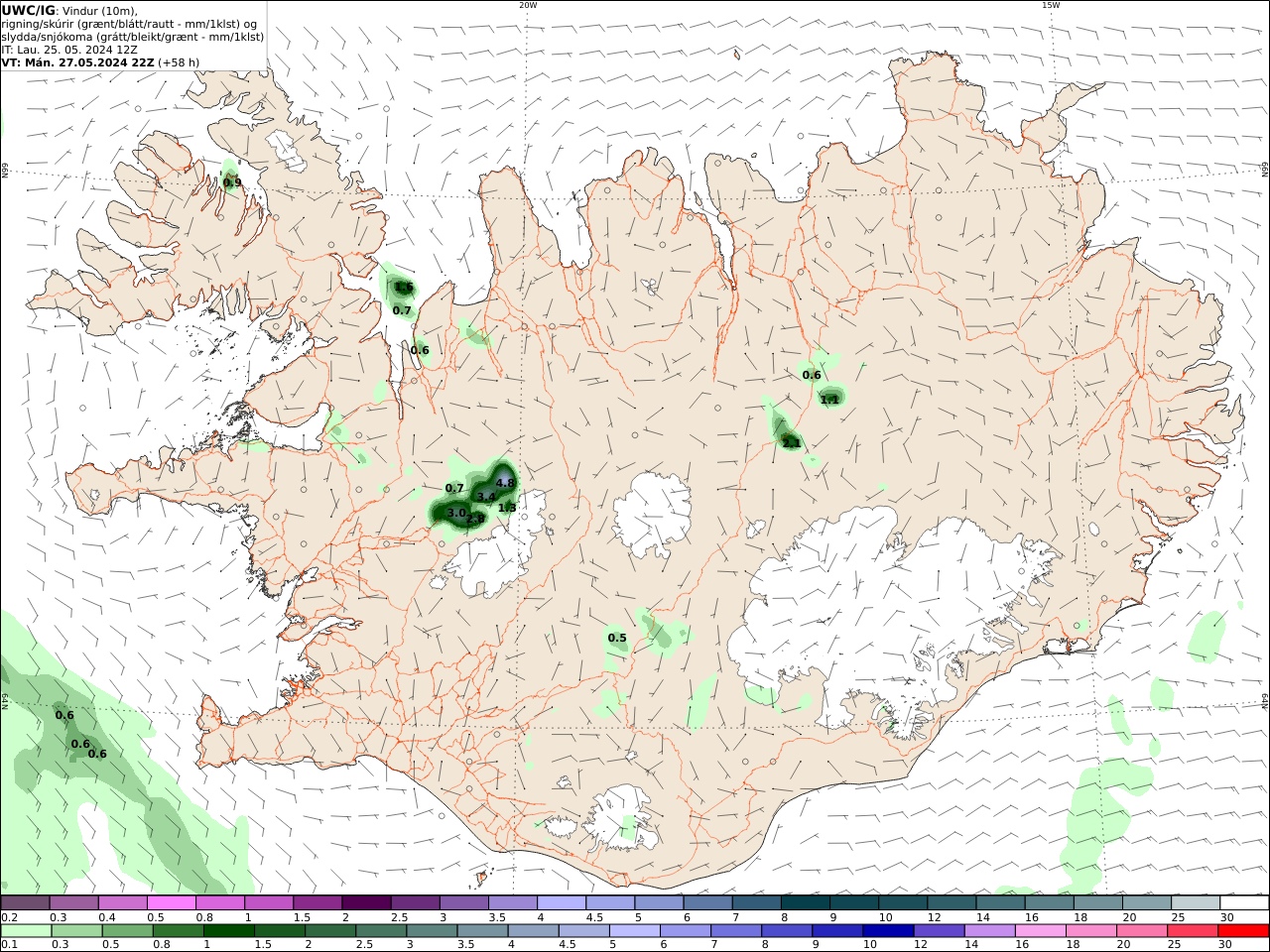Click the 4.8 precipitation value on the map

coord(505,483)
